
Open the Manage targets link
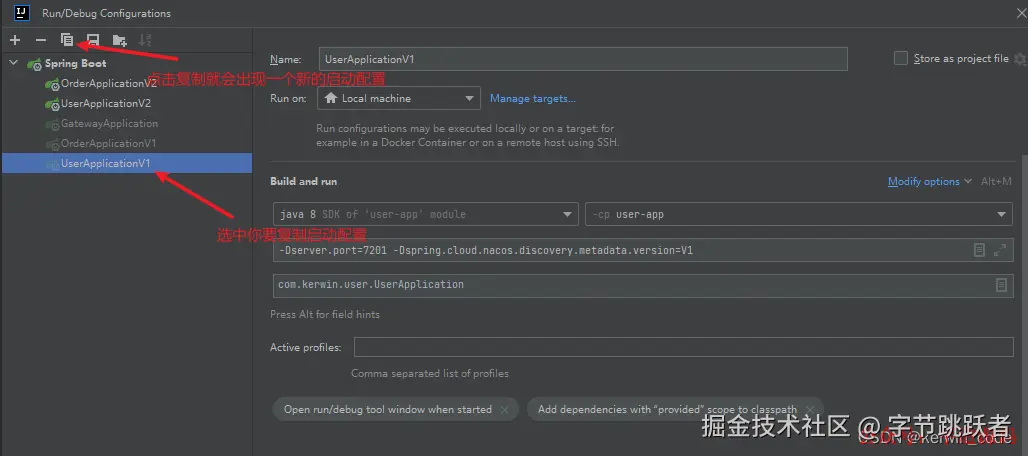click(533, 98)
